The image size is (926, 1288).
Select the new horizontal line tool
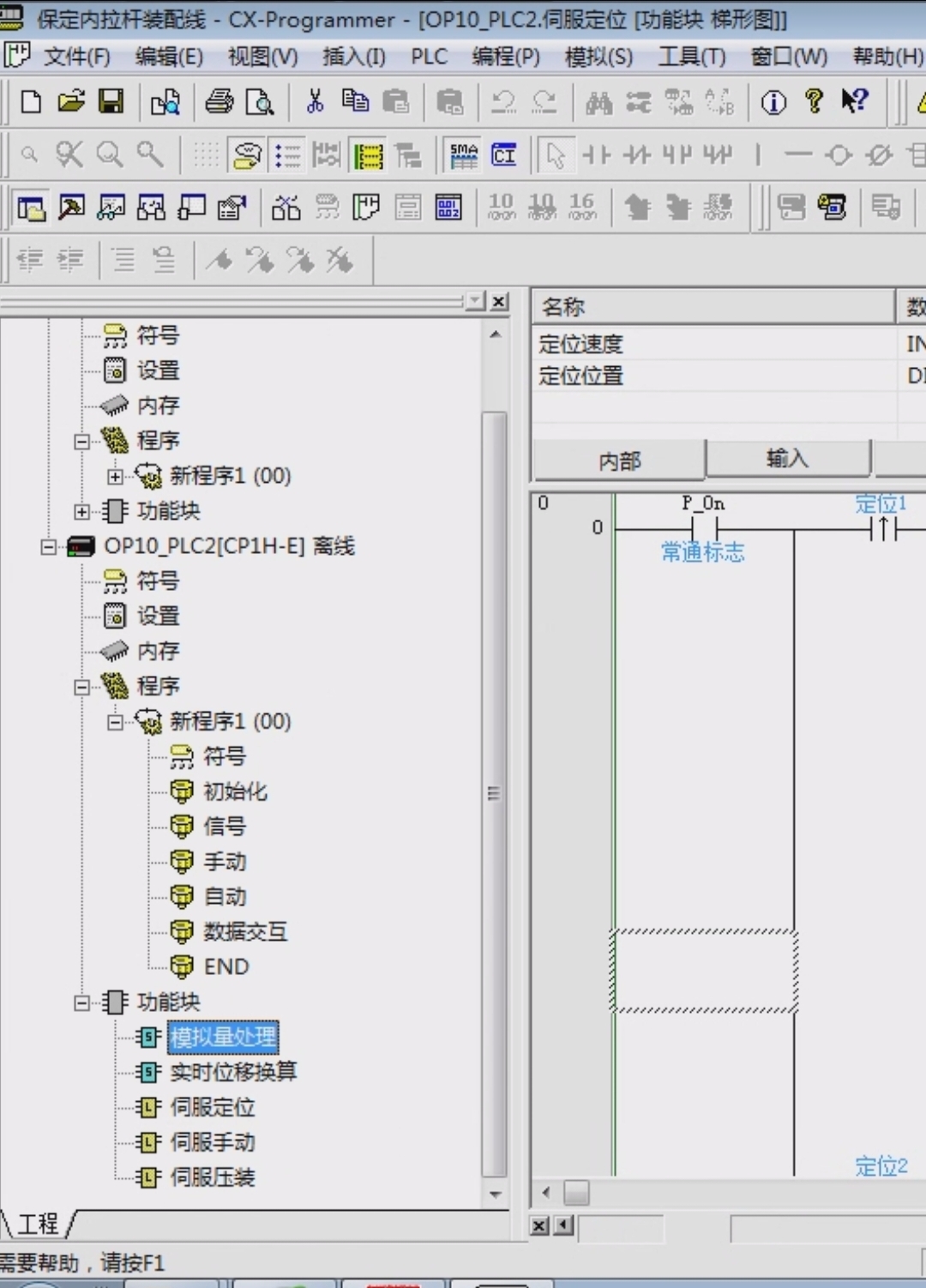[797, 155]
